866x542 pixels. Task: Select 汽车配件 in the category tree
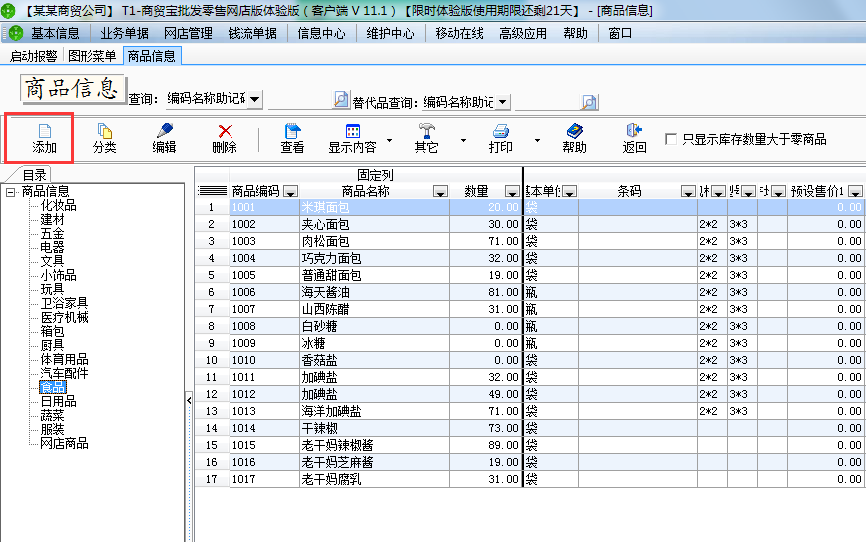tap(65, 373)
